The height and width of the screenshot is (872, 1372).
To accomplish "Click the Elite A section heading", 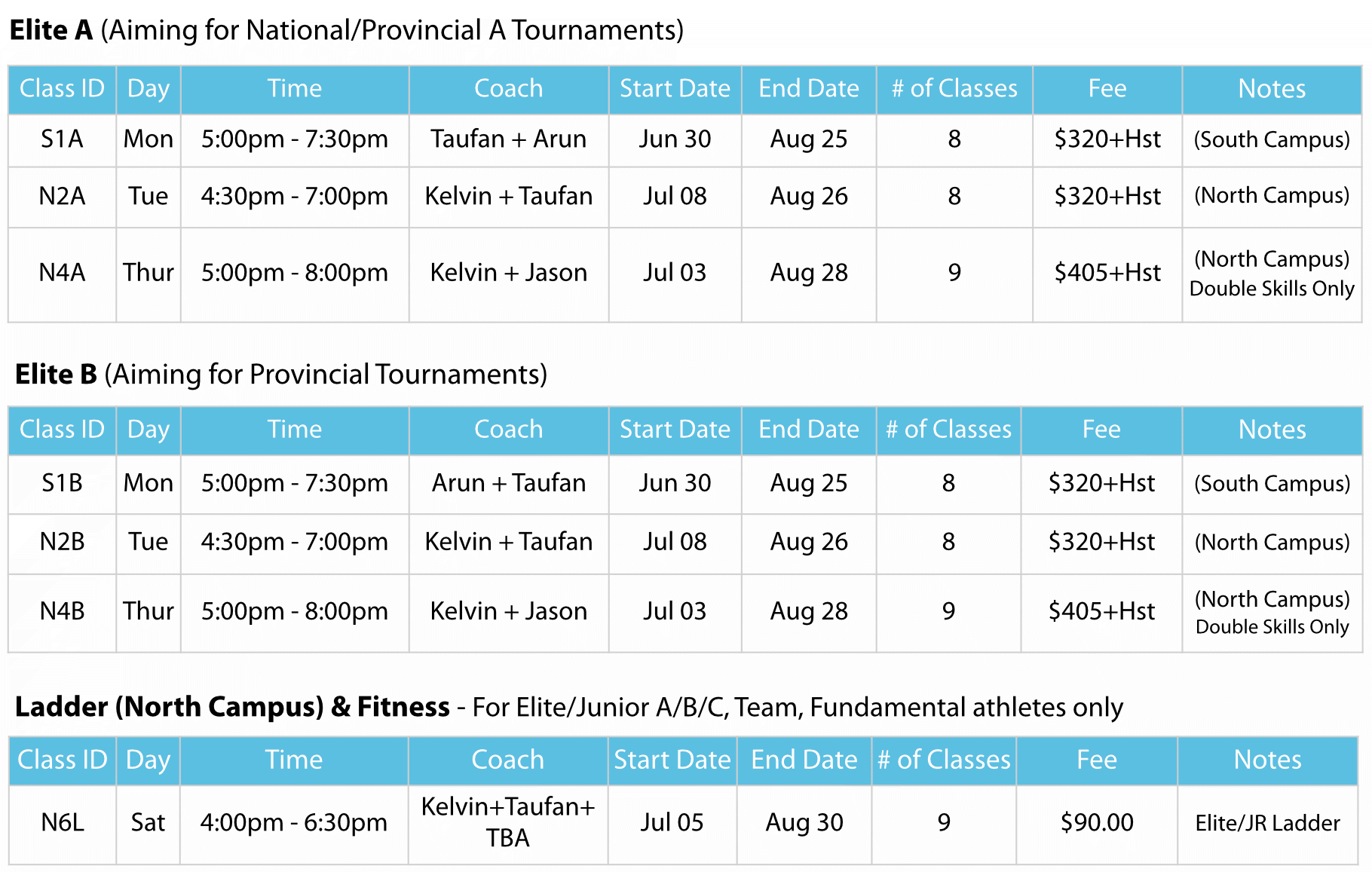I will point(347,30).
